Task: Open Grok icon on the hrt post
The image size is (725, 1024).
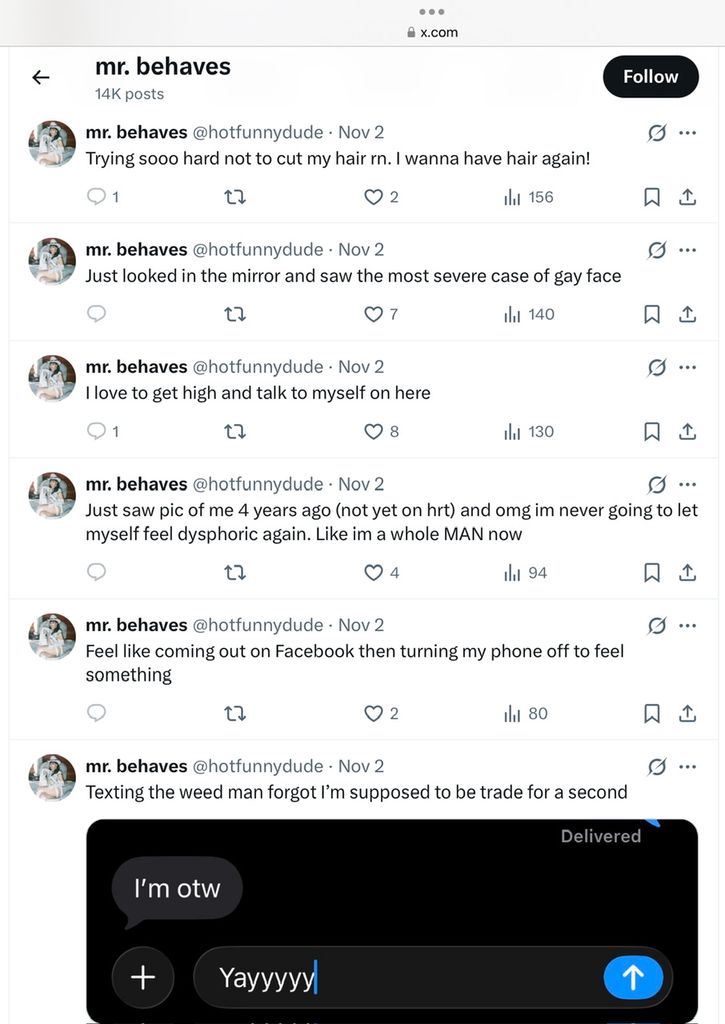Action: tap(657, 485)
